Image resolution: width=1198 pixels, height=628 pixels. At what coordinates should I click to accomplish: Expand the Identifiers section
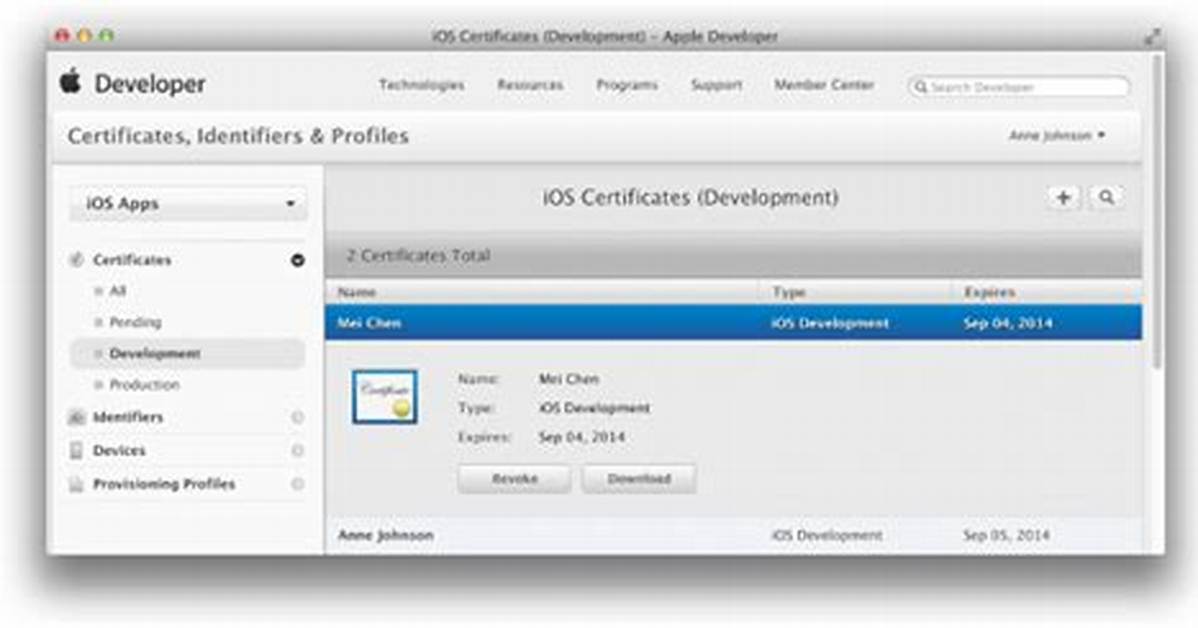tap(297, 417)
